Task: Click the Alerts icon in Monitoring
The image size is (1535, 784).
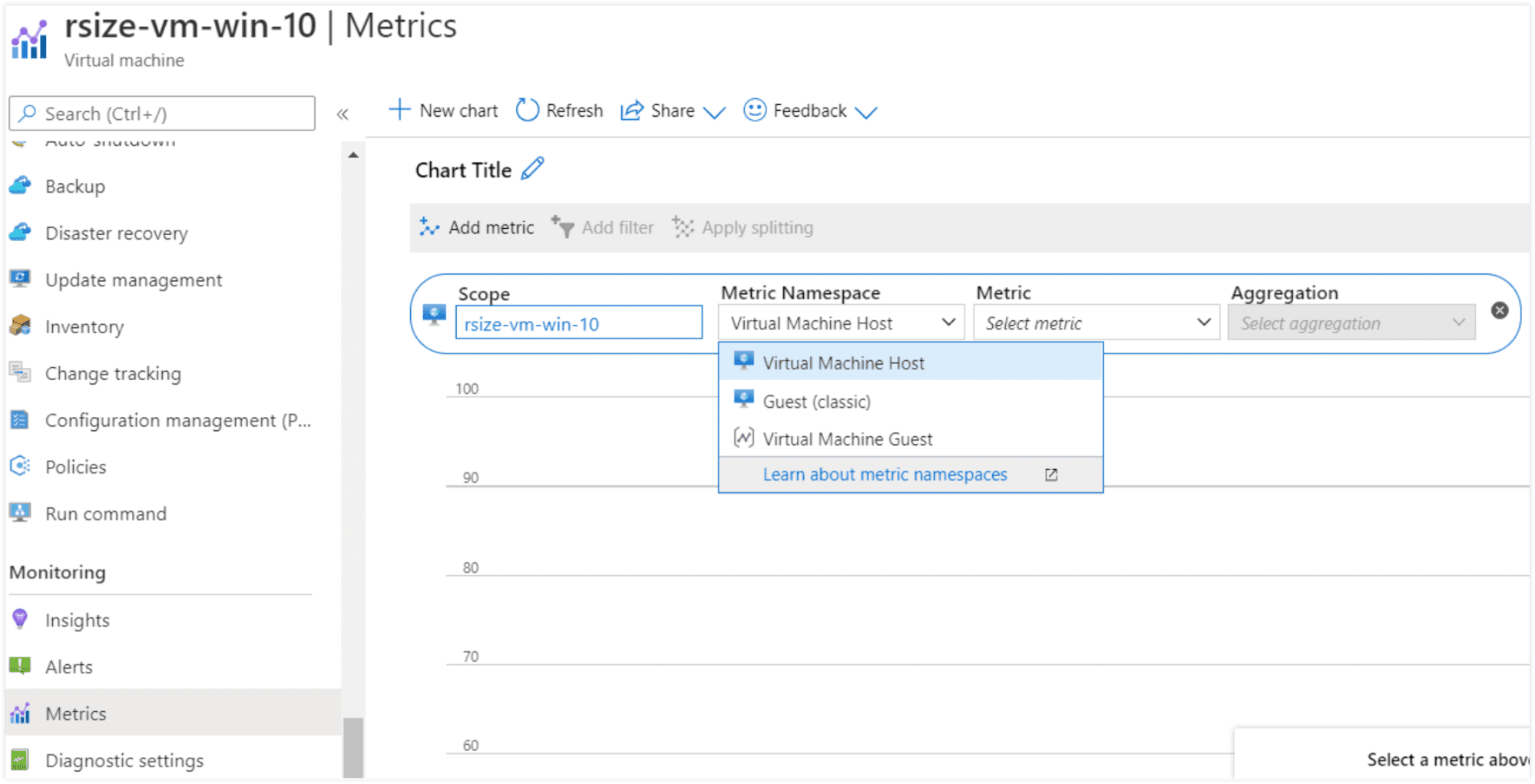Action: tap(20, 667)
